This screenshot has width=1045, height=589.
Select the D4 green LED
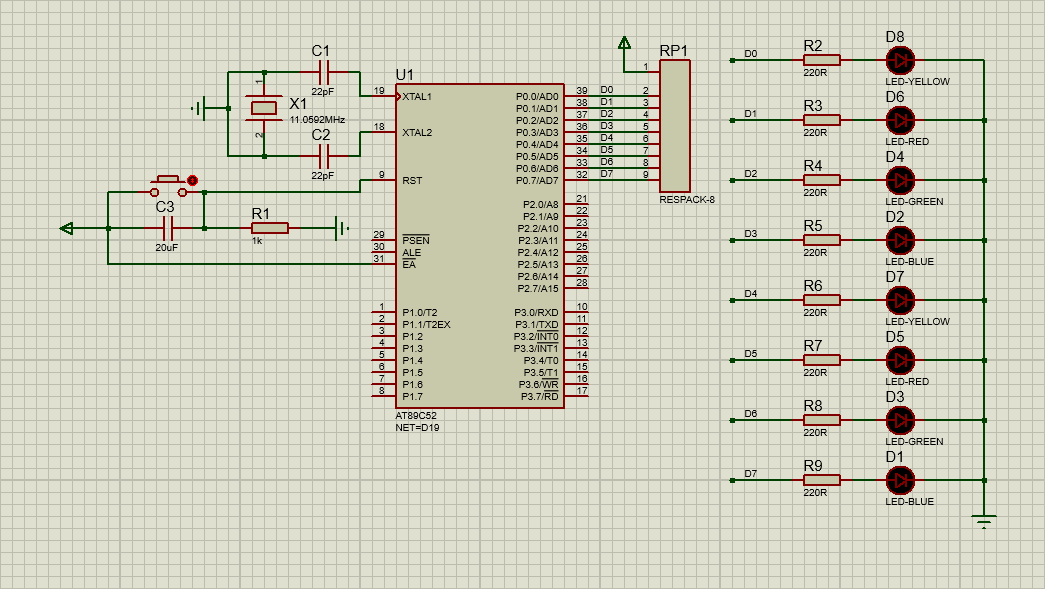tap(900, 180)
